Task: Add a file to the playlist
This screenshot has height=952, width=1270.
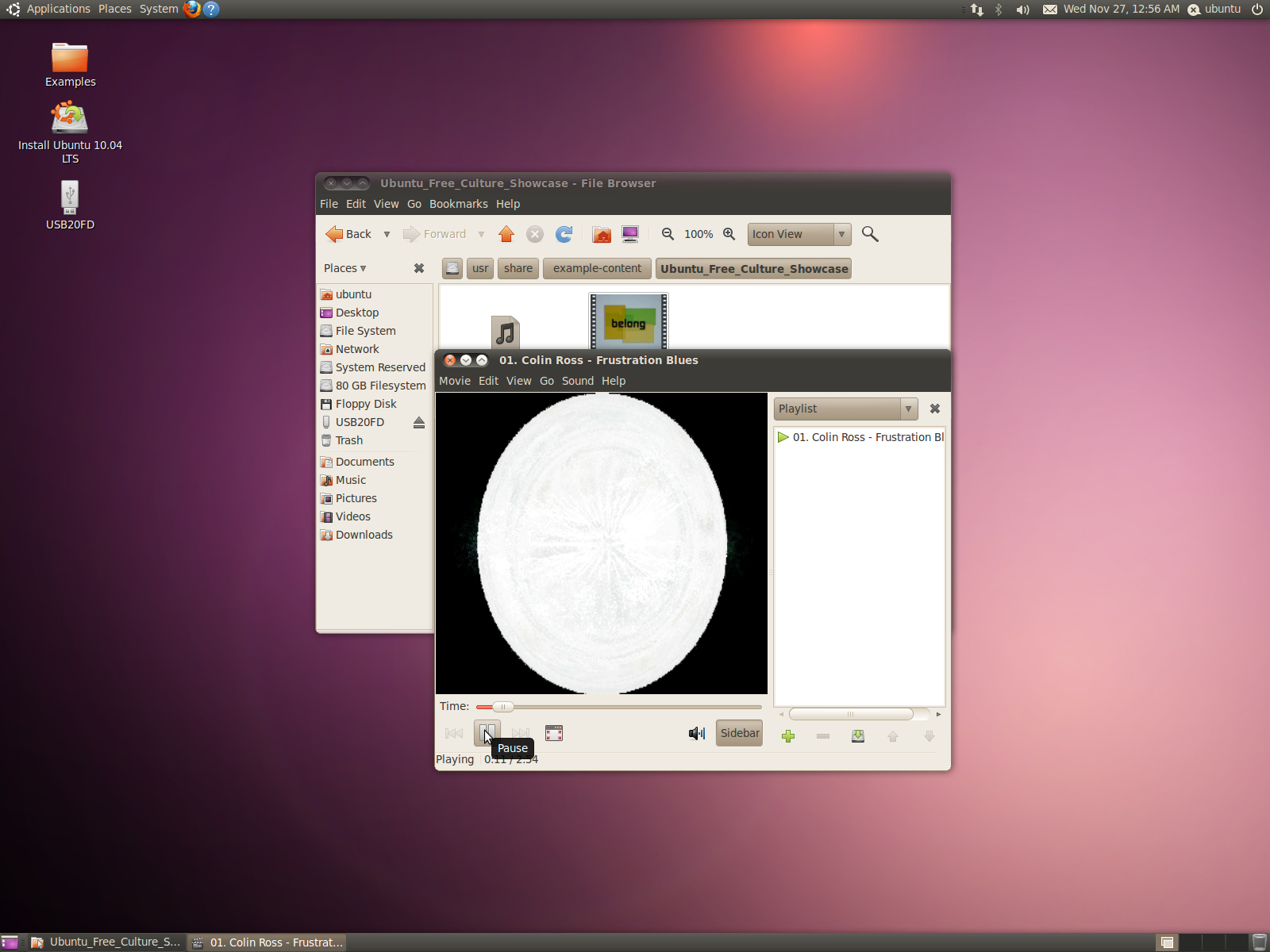Action: coord(788,736)
